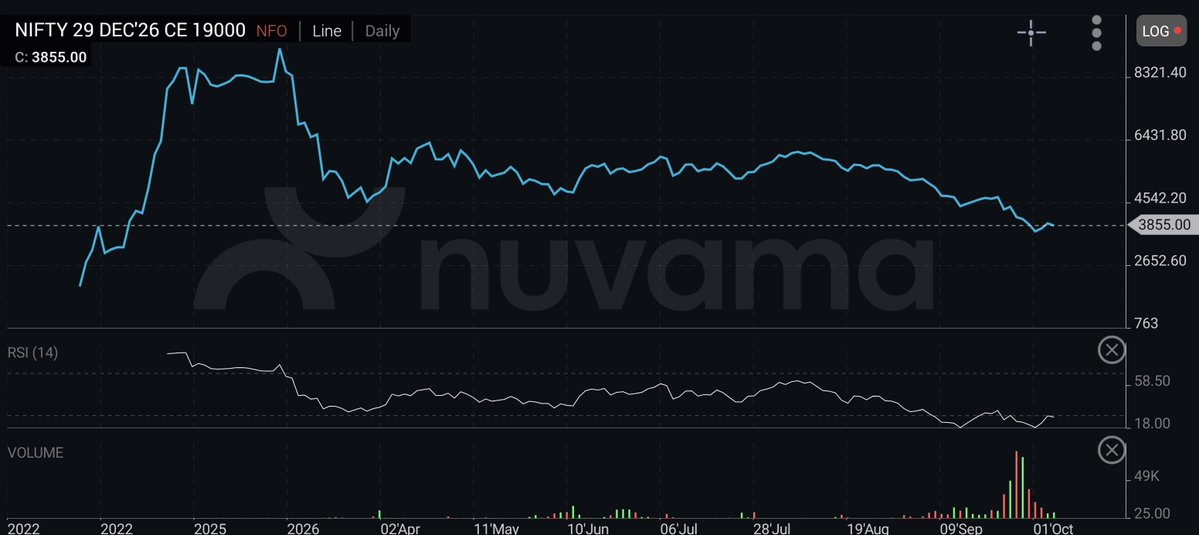Click the 06'Jul date label
The width and height of the screenshot is (1199, 535).
pyautogui.click(x=678, y=528)
